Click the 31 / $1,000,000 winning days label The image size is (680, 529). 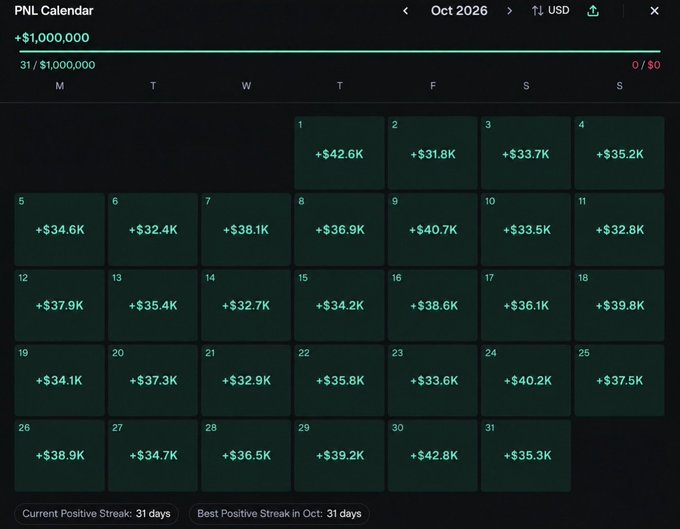(58, 65)
